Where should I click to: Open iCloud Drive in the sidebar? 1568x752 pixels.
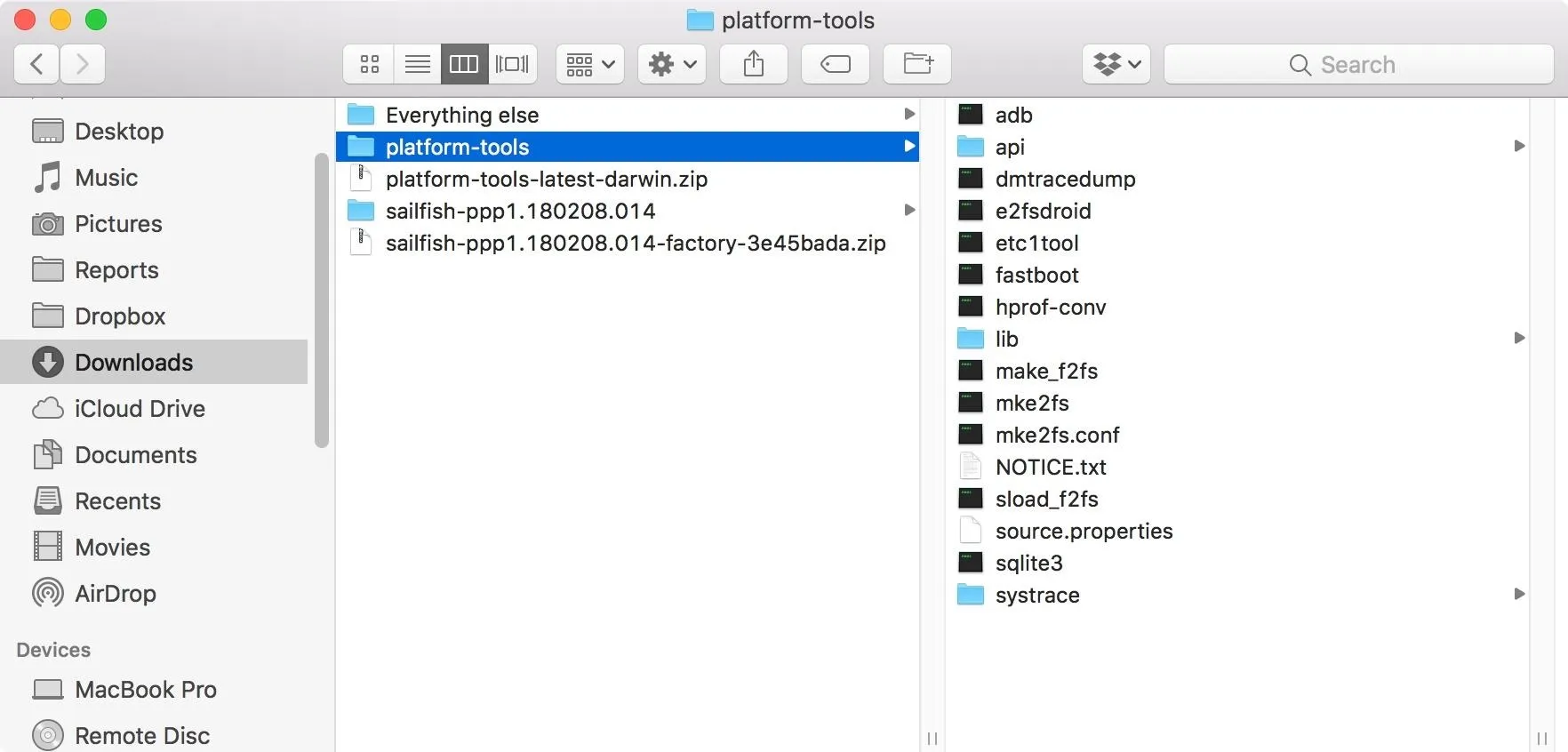(140, 409)
